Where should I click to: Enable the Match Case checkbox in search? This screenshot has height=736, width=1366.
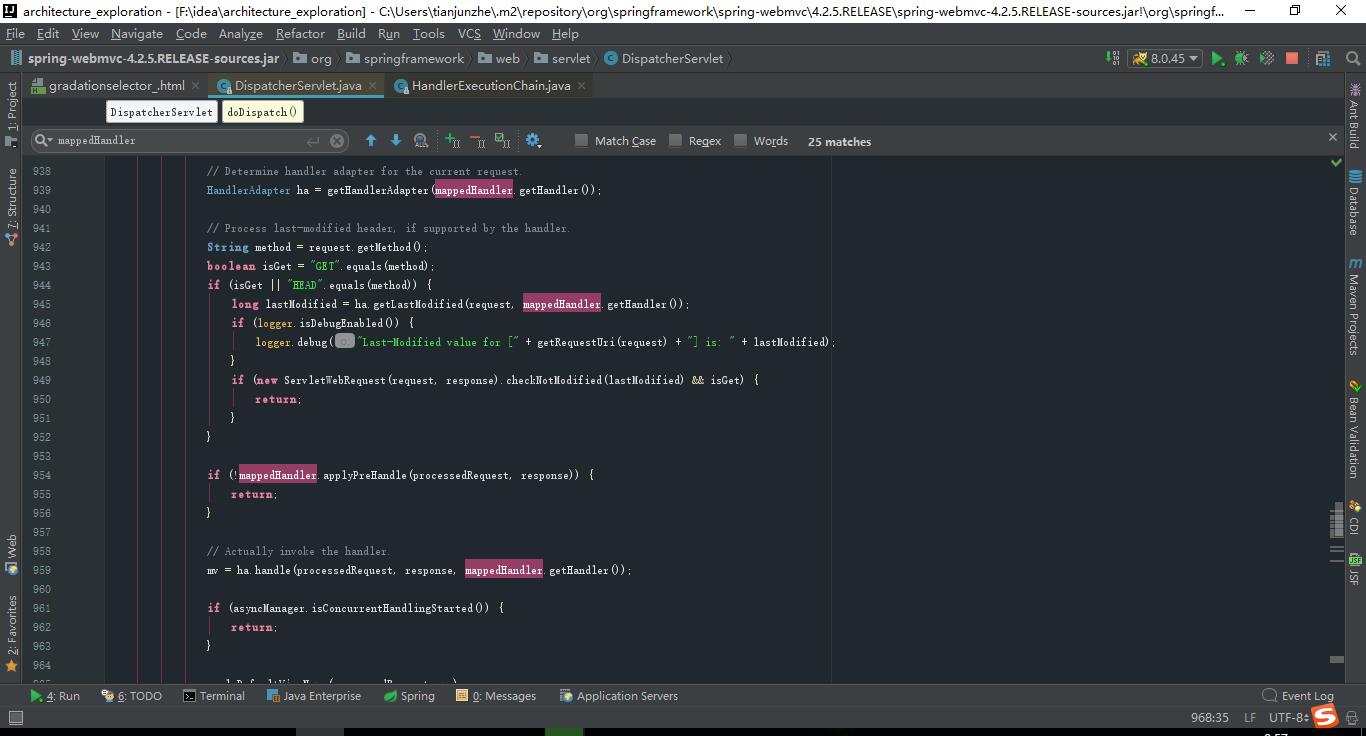click(x=581, y=140)
